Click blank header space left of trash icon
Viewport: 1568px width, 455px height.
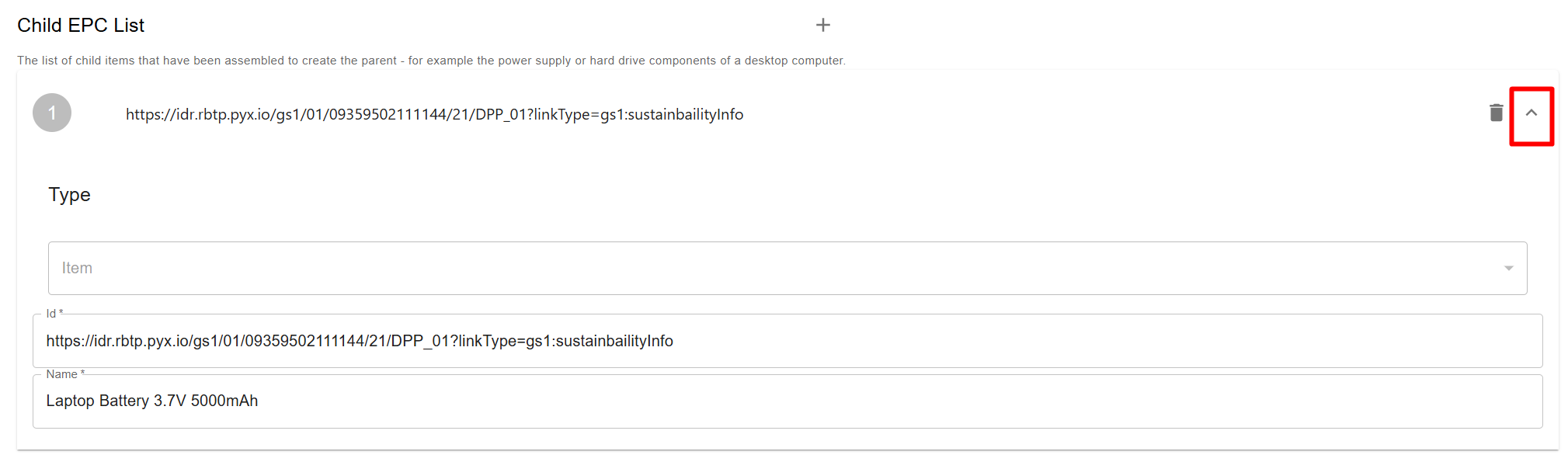pyautogui.click(x=1165, y=113)
